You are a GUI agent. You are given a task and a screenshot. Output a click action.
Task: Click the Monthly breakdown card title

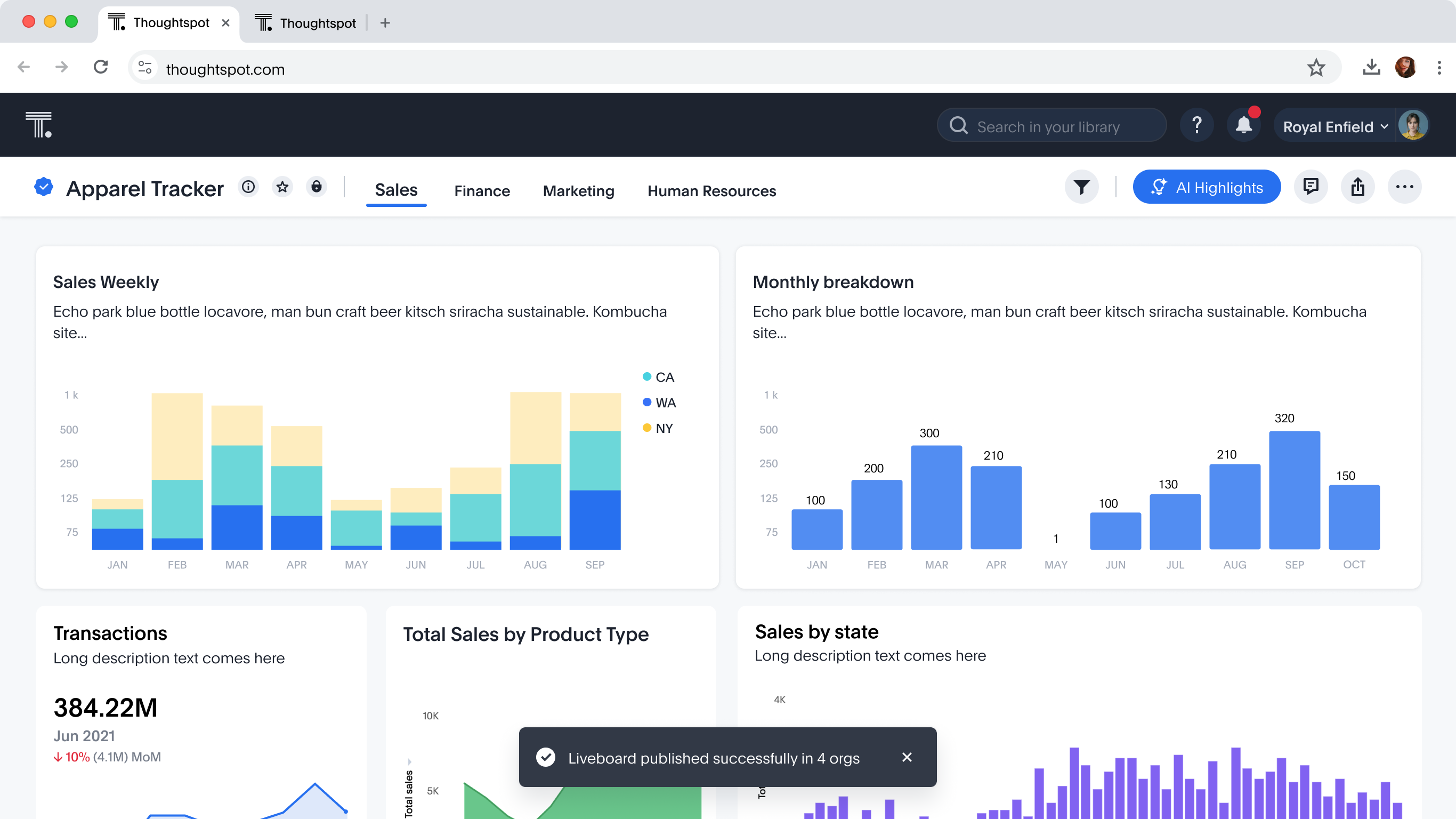(833, 282)
